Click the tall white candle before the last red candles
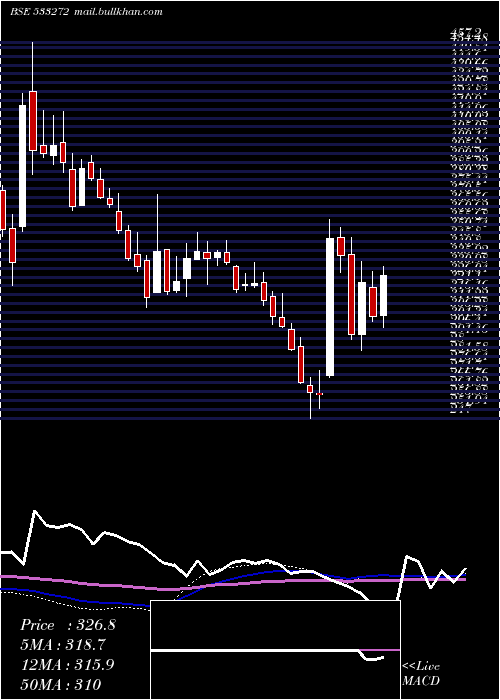This screenshot has width=500, height=700. point(330,307)
